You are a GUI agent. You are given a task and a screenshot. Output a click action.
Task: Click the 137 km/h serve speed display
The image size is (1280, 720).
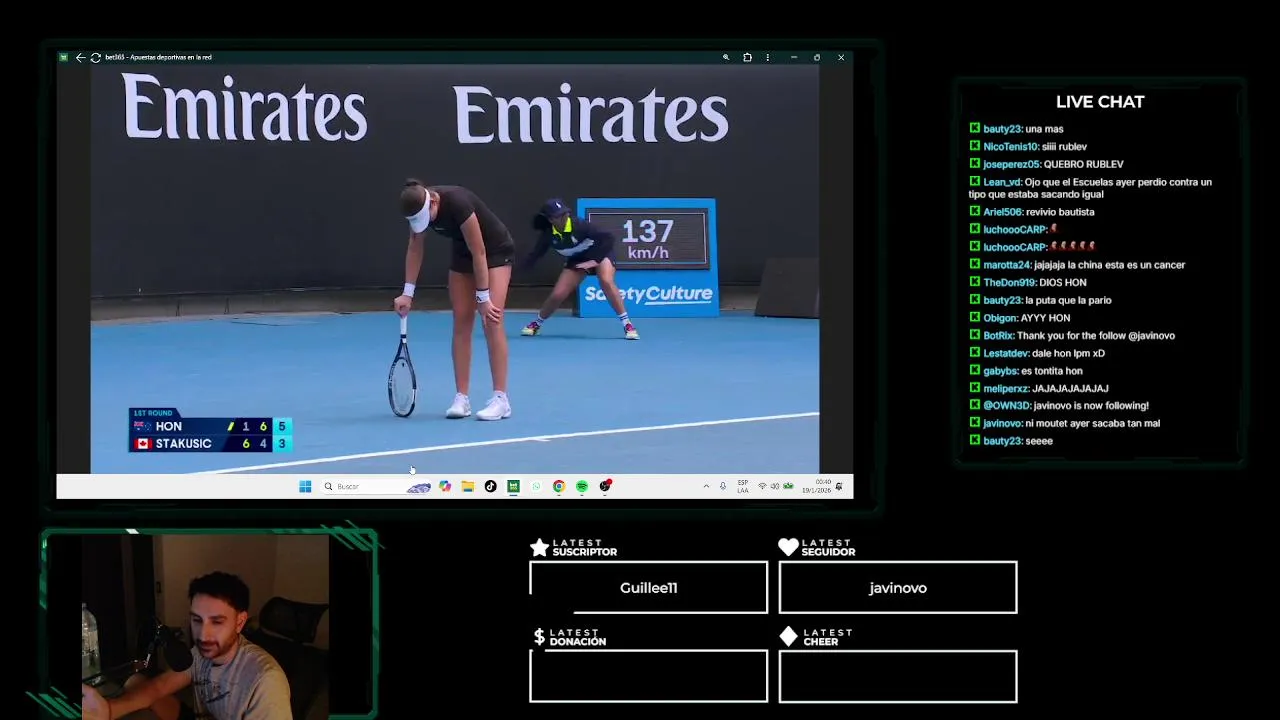(647, 240)
